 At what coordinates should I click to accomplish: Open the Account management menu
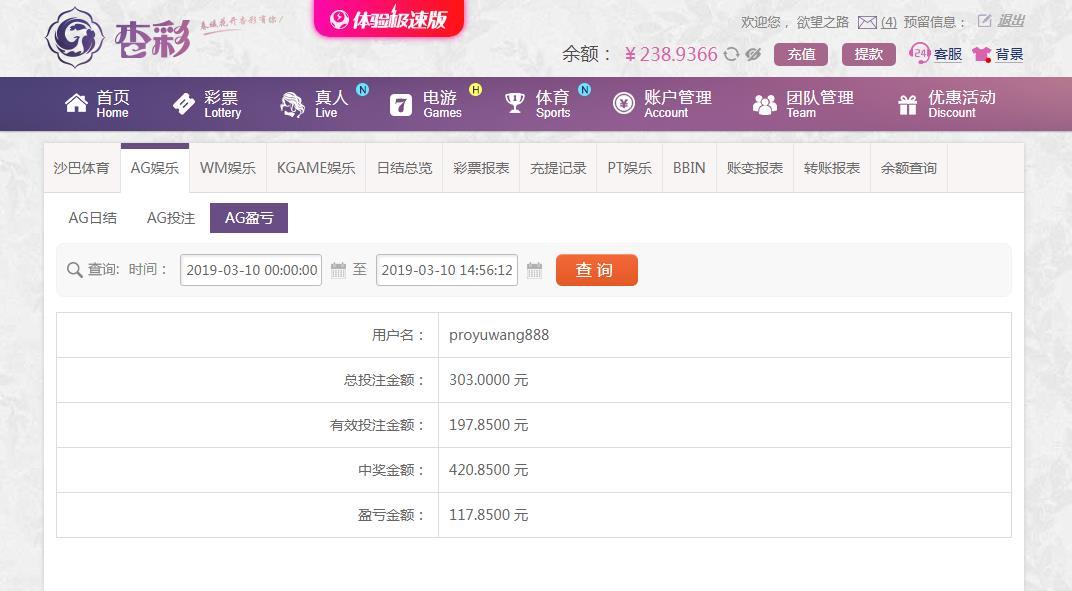click(x=662, y=104)
